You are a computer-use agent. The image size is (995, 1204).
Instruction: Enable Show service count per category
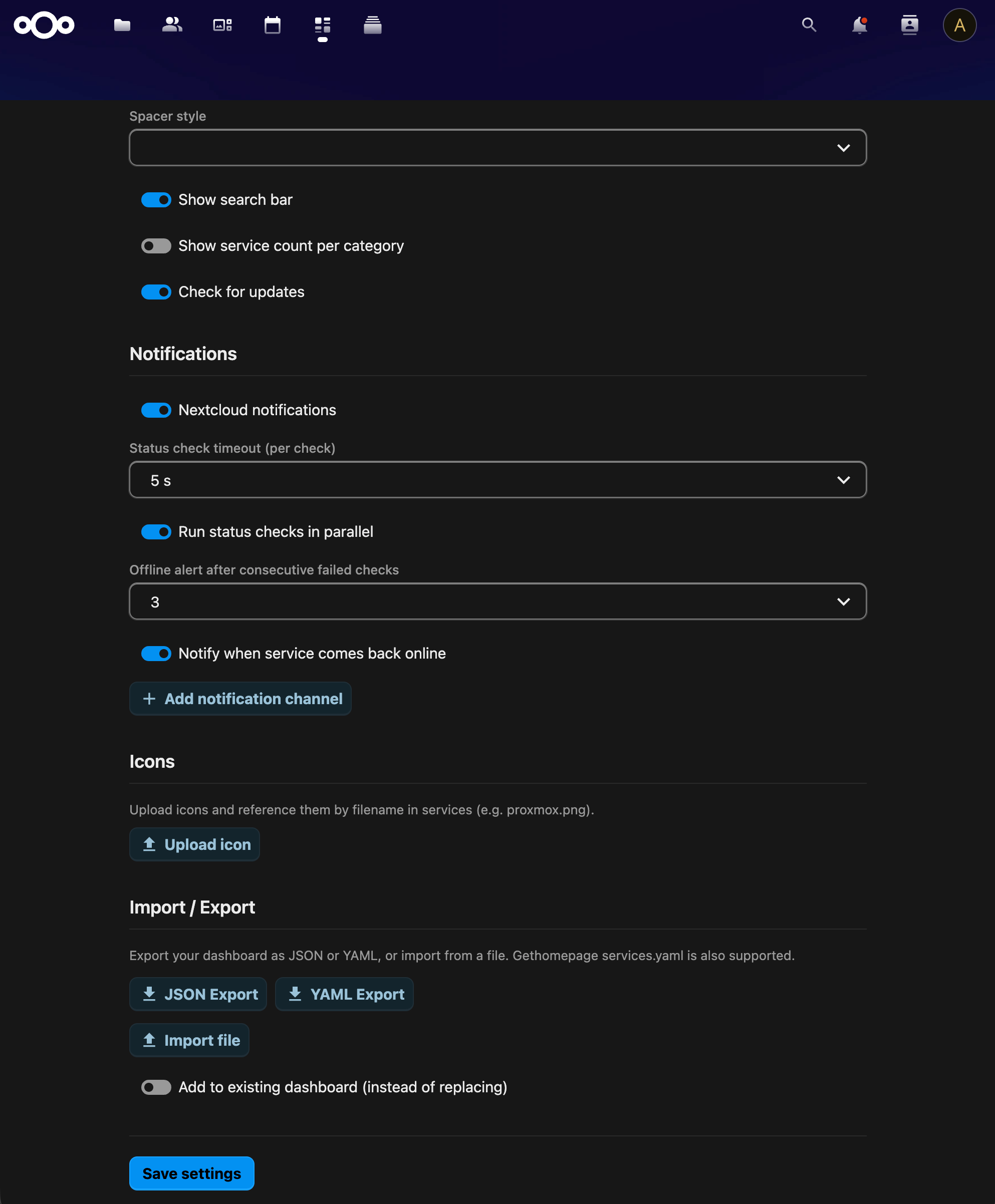pos(156,246)
